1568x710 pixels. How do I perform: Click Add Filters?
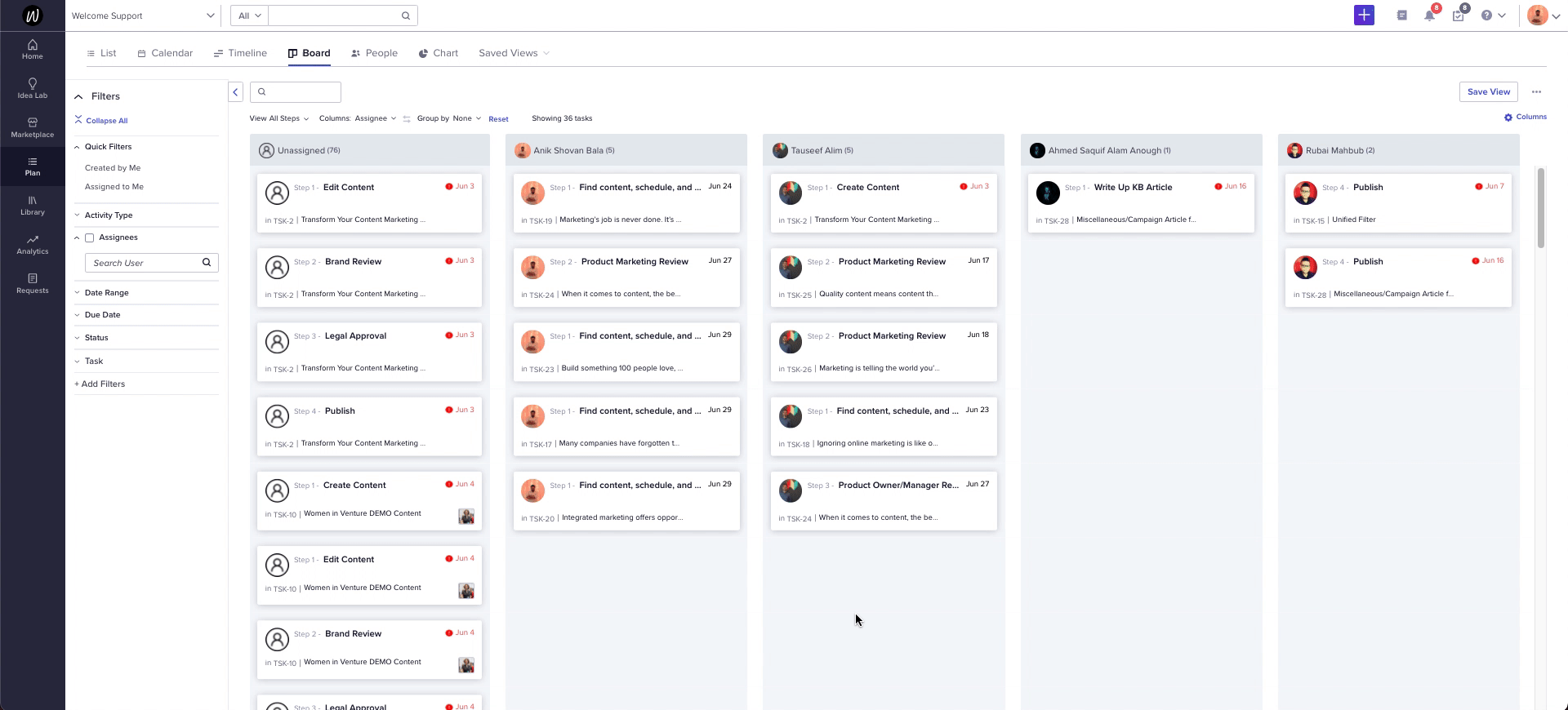click(x=100, y=384)
